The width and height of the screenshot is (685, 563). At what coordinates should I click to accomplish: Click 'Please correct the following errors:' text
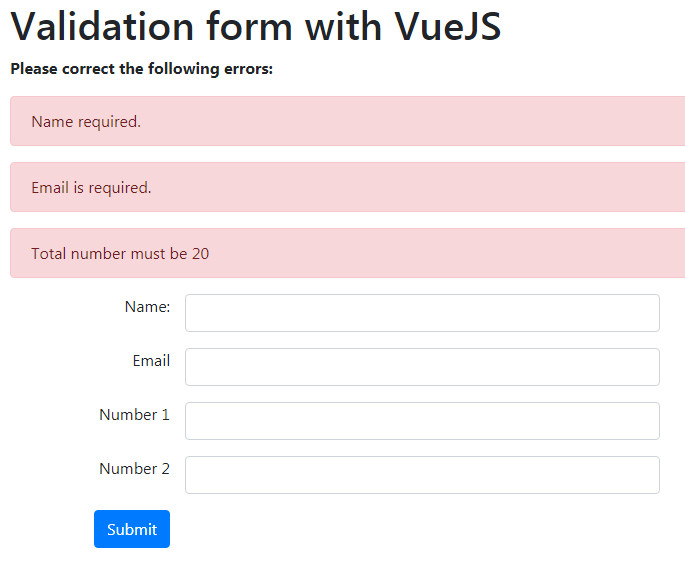tap(142, 69)
